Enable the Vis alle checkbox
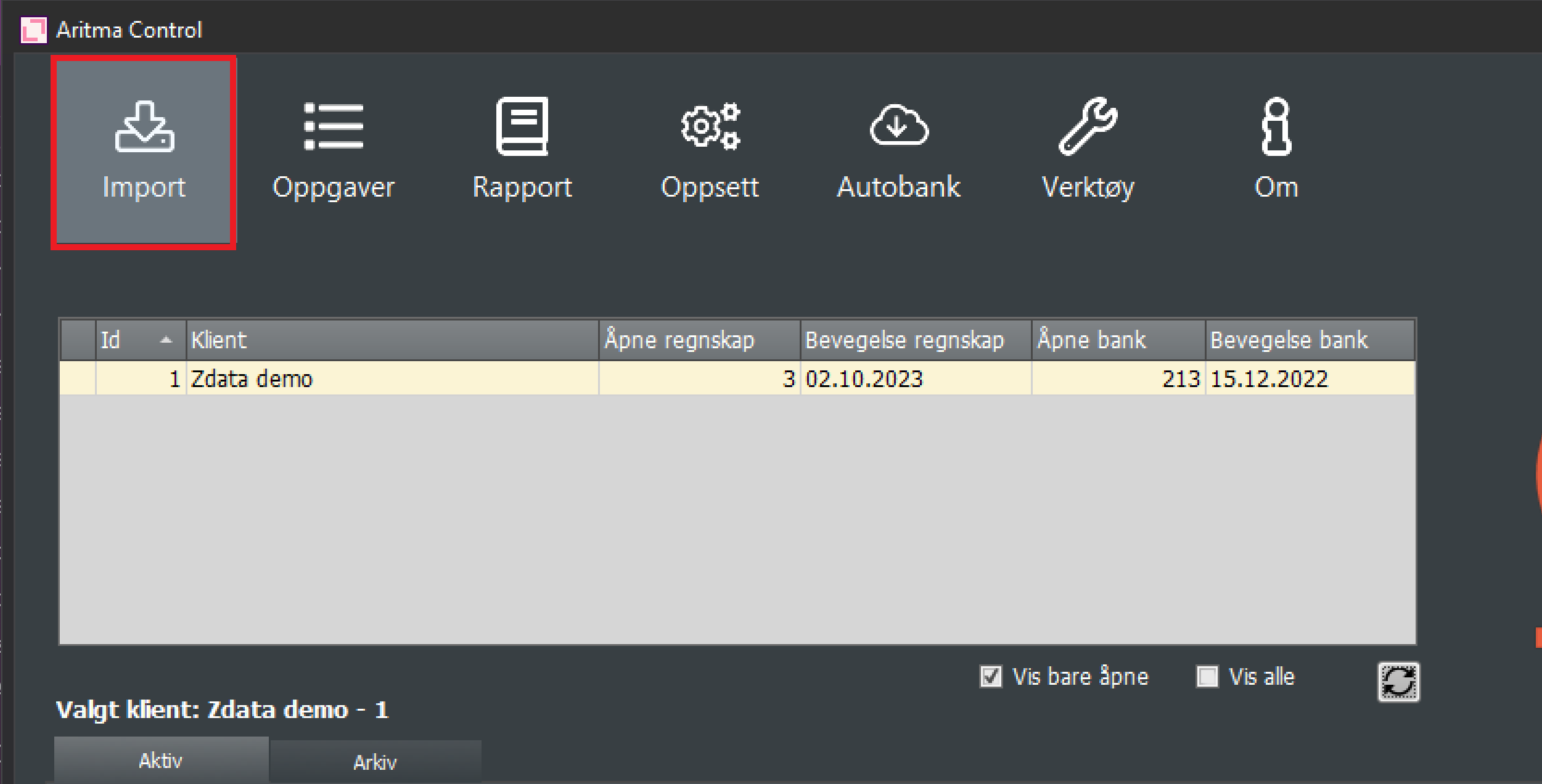 (x=1207, y=677)
